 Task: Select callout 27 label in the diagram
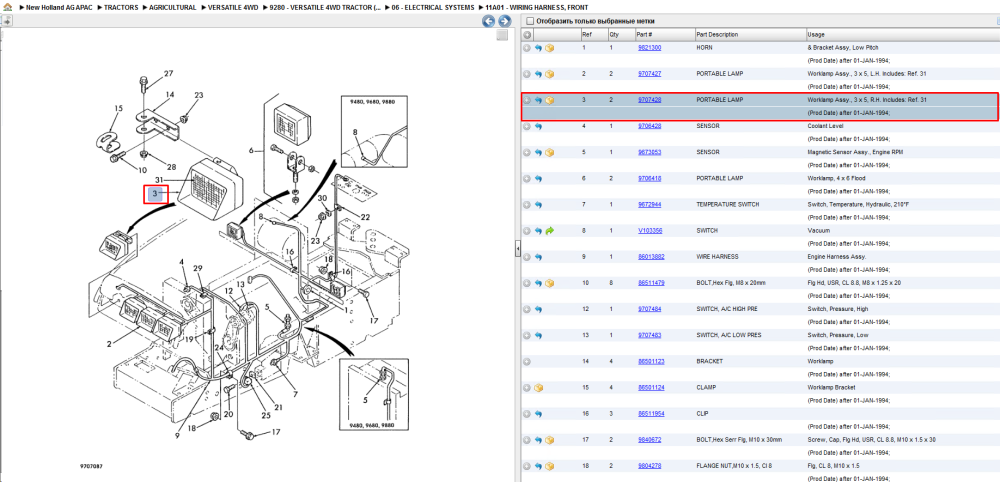[168, 74]
